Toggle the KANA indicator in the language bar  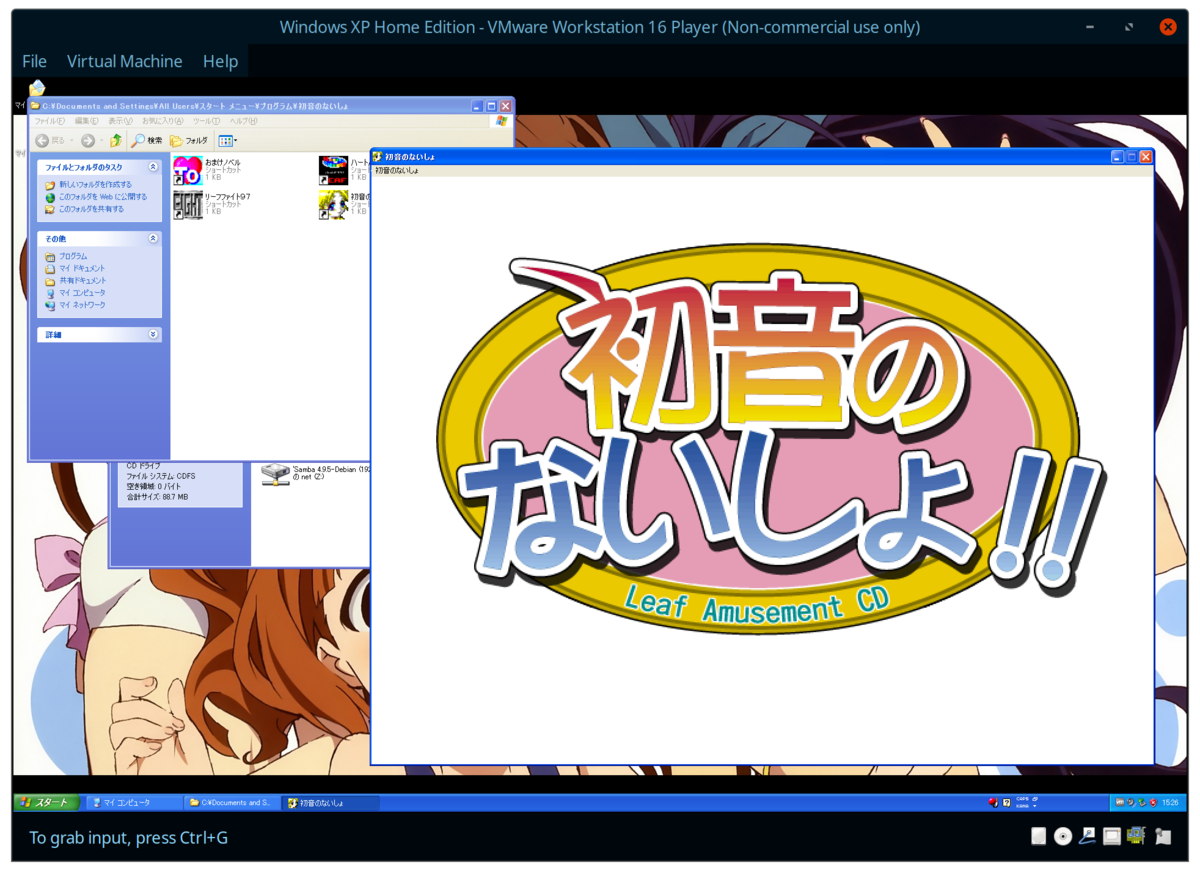(1021, 806)
